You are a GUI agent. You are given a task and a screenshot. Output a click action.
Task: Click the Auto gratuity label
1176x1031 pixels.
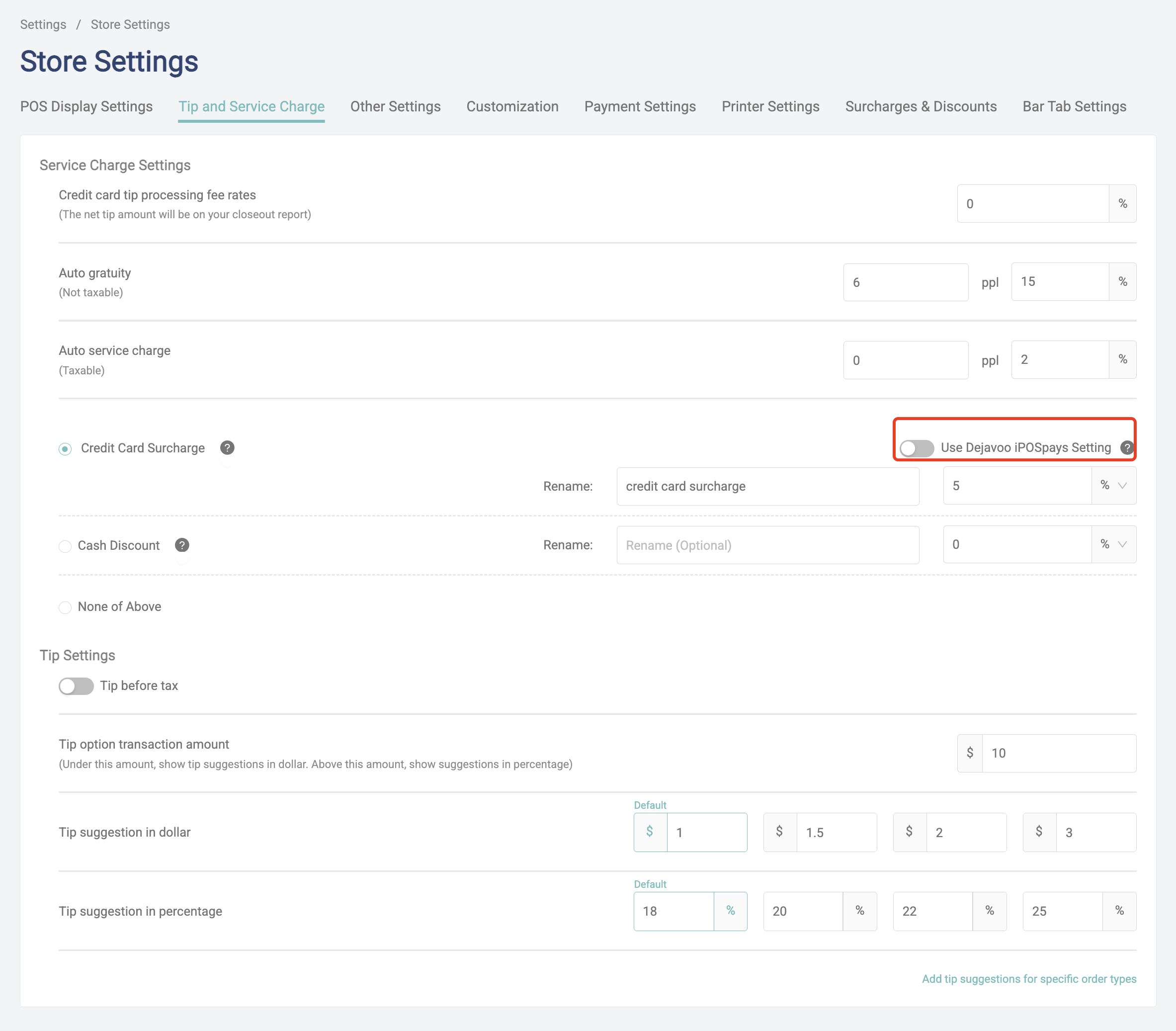(x=95, y=273)
